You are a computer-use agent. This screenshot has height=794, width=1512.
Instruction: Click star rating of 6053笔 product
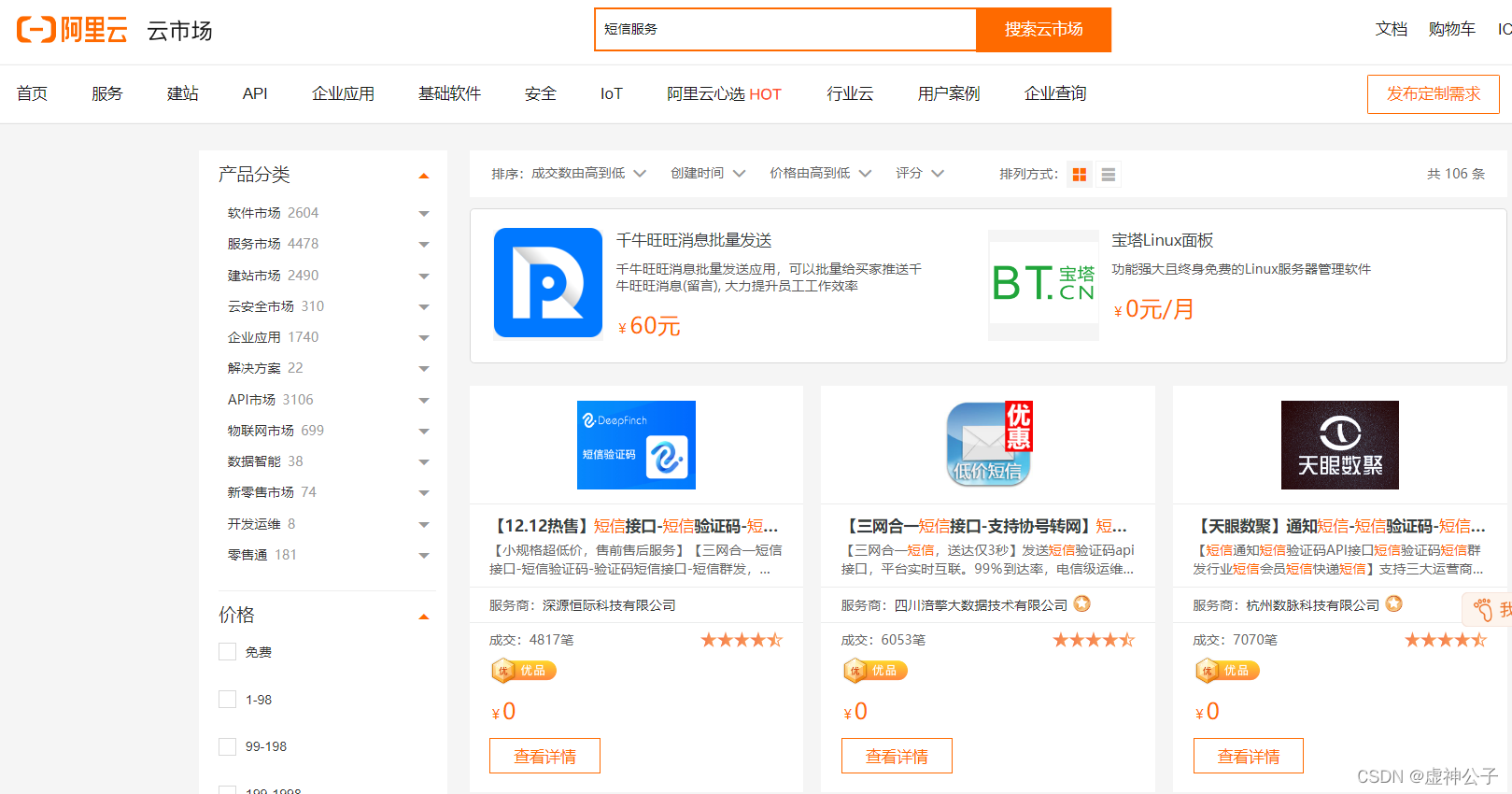pyautogui.click(x=1094, y=640)
